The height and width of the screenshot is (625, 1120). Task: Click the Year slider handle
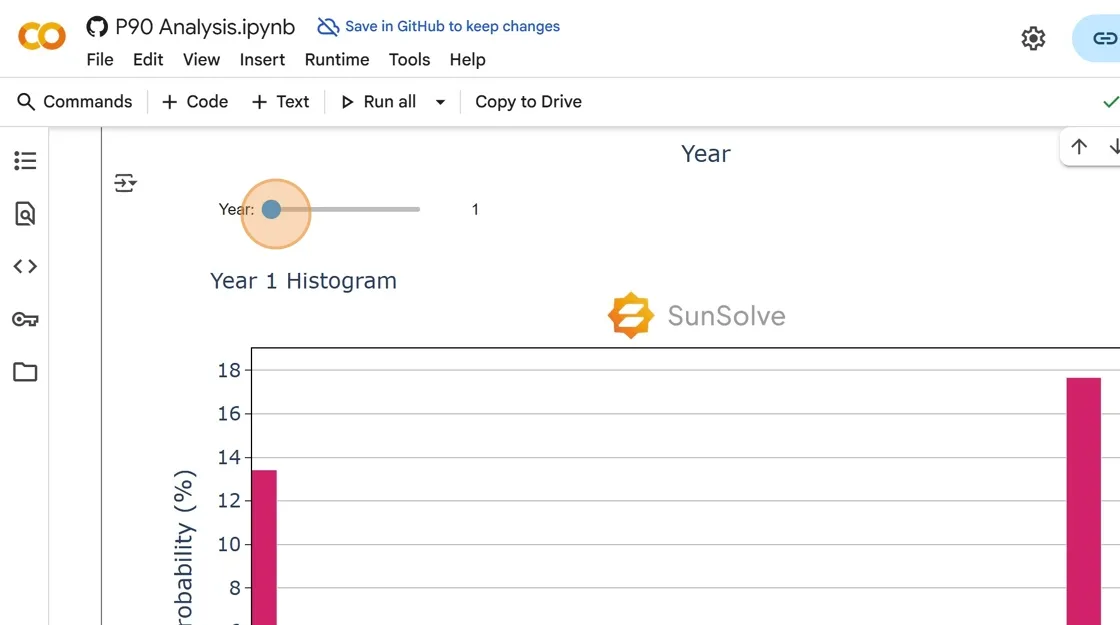[x=271, y=209]
